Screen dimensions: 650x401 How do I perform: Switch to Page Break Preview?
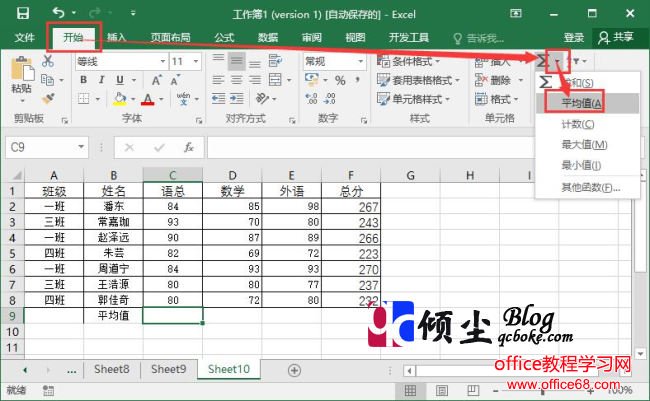[x=473, y=390]
